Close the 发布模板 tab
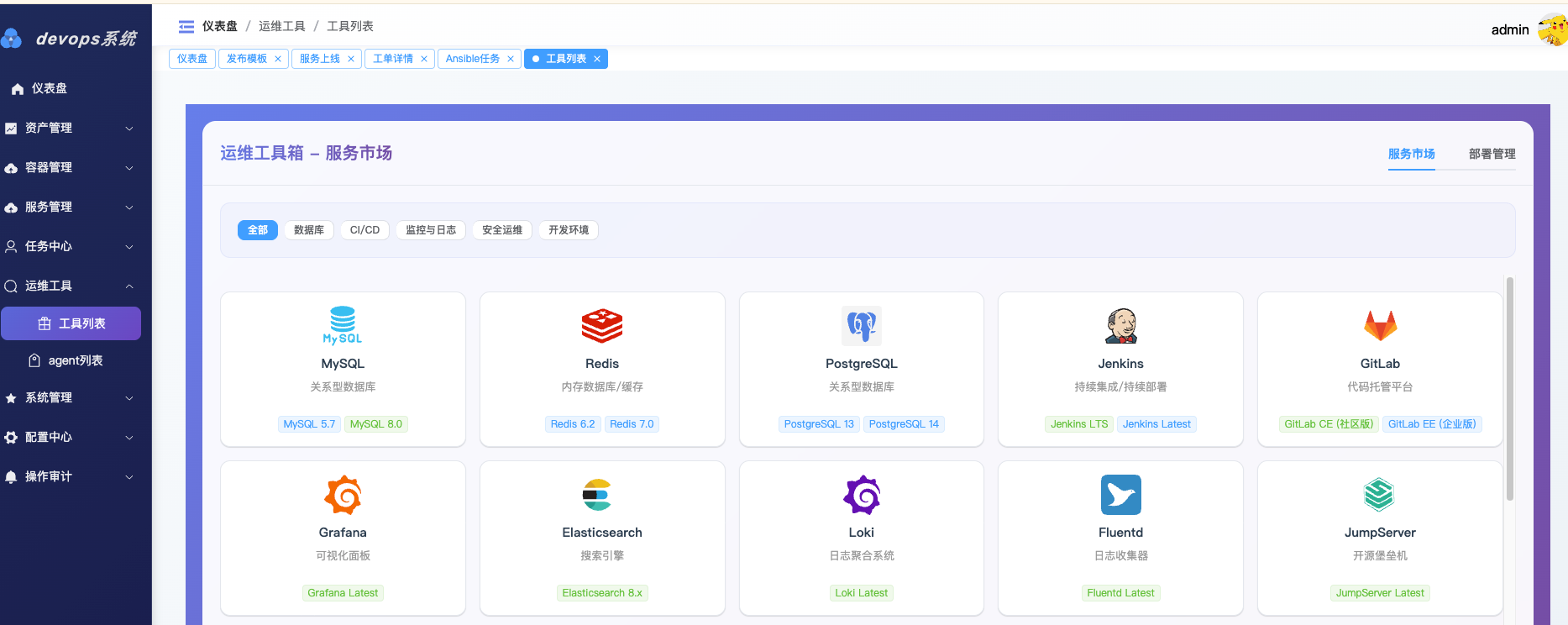Screen dimensions: 1568x625 [x=278, y=59]
